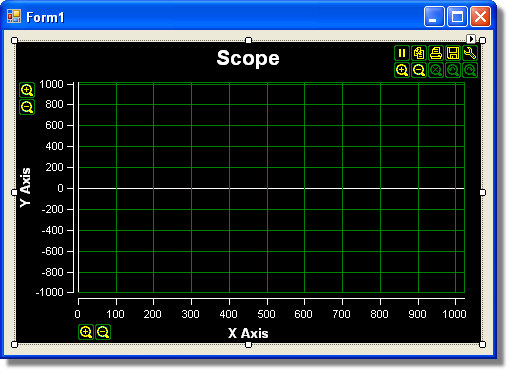The height and width of the screenshot is (372, 510).
Task: Open the smart tag arrow on the Scope control
Action: point(471,39)
